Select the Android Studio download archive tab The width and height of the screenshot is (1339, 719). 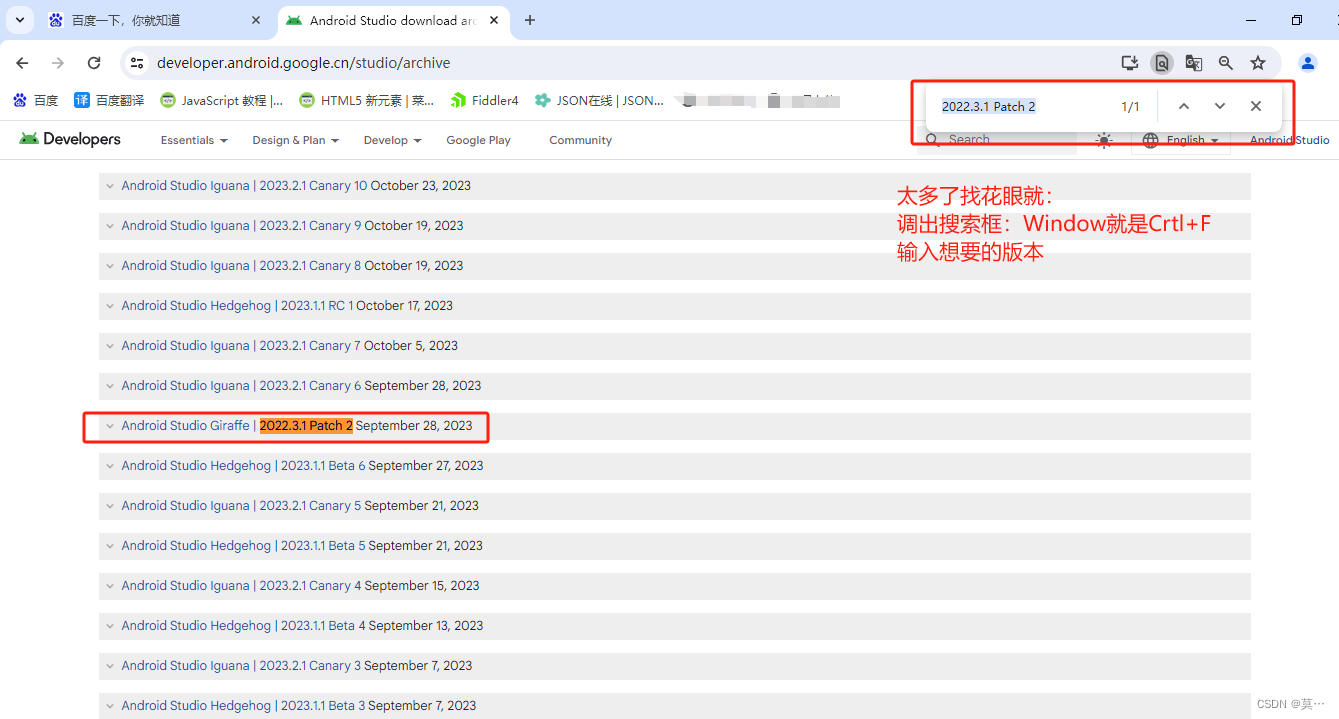[x=393, y=20]
